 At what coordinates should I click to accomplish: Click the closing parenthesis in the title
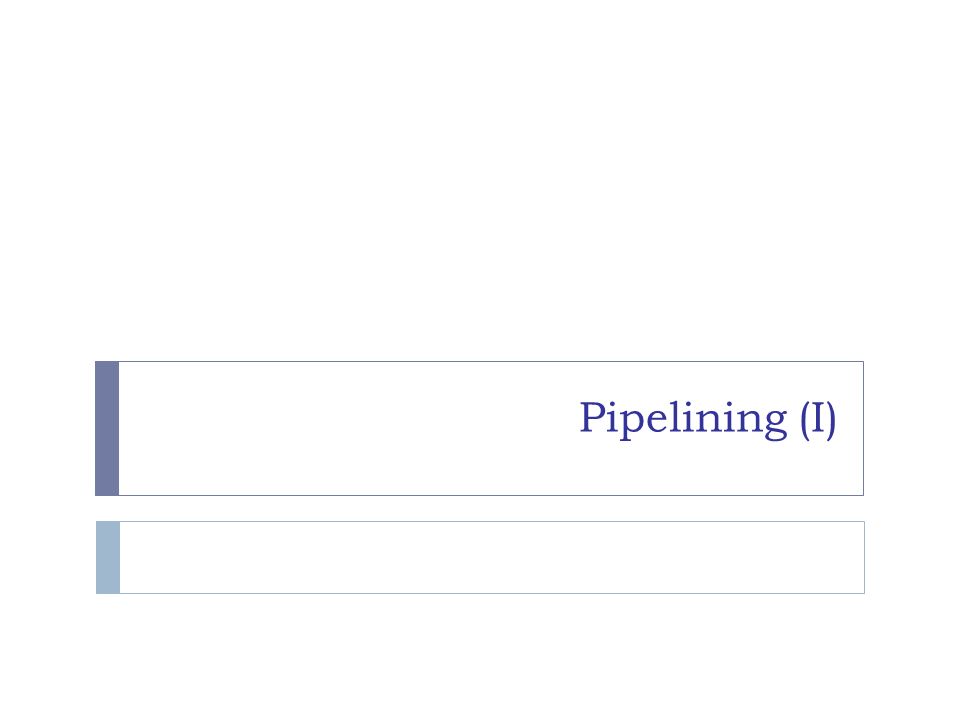coord(831,421)
